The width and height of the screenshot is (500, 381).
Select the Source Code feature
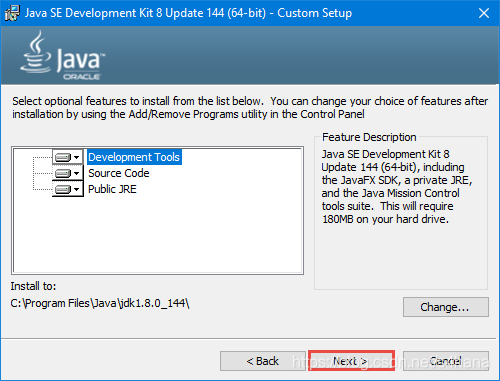(x=119, y=173)
